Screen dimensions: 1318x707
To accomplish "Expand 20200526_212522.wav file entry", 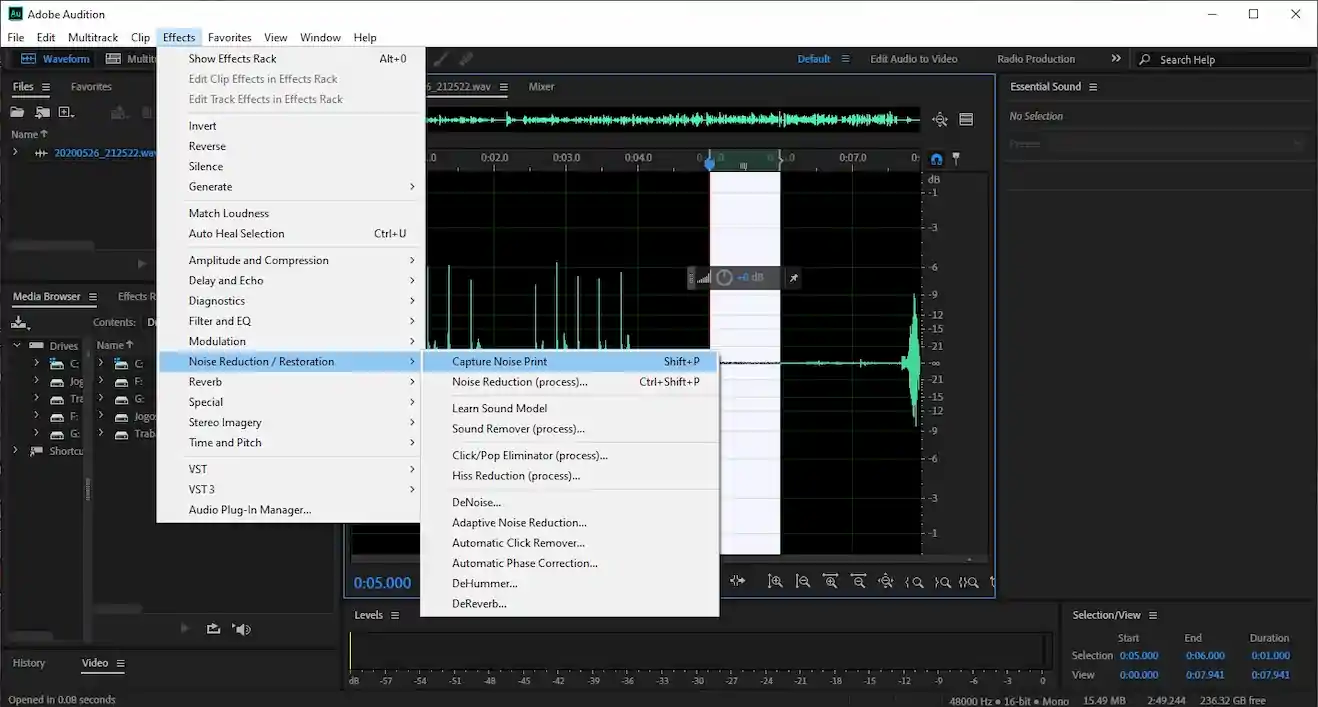I will 15,153.
